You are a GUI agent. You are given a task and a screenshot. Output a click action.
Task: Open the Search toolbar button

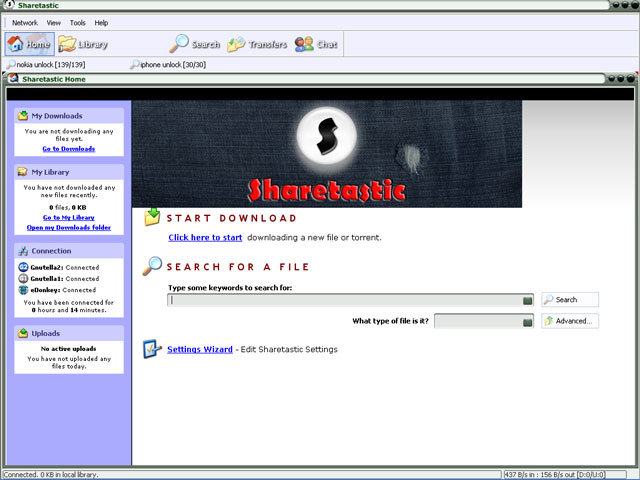click(195, 44)
